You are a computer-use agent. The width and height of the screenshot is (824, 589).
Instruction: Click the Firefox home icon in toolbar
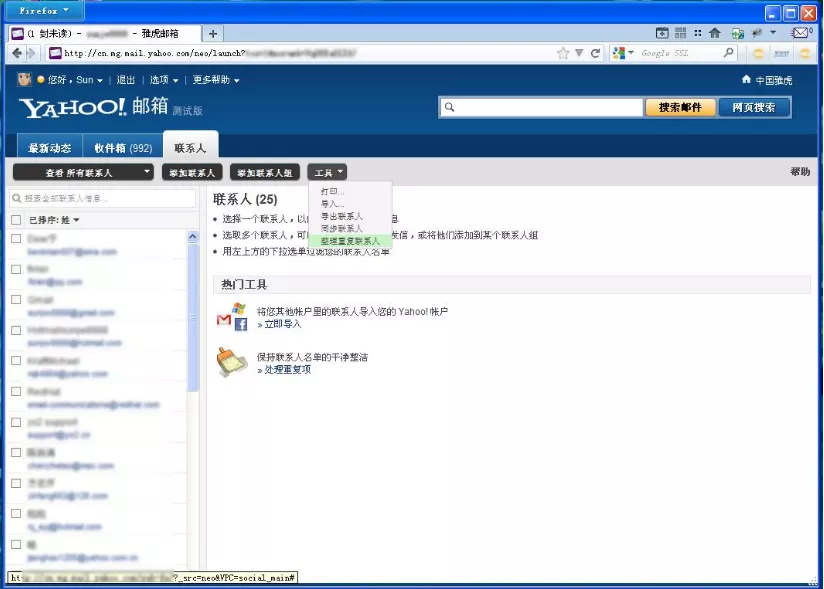click(715, 33)
